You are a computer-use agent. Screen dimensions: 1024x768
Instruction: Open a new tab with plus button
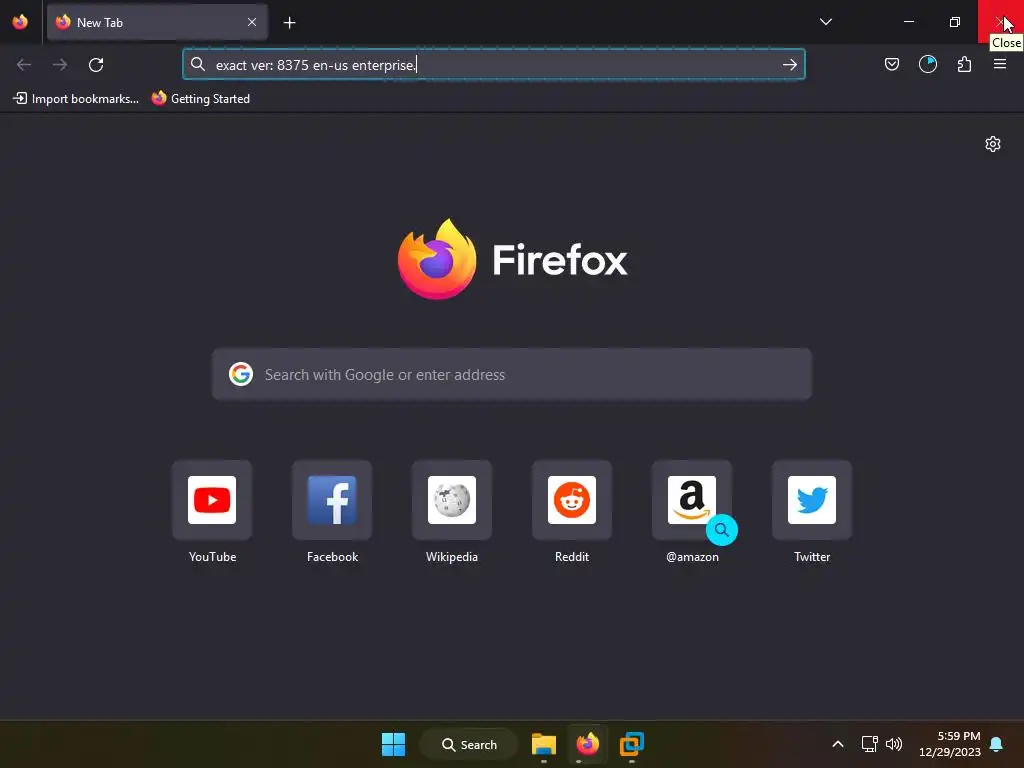[289, 23]
